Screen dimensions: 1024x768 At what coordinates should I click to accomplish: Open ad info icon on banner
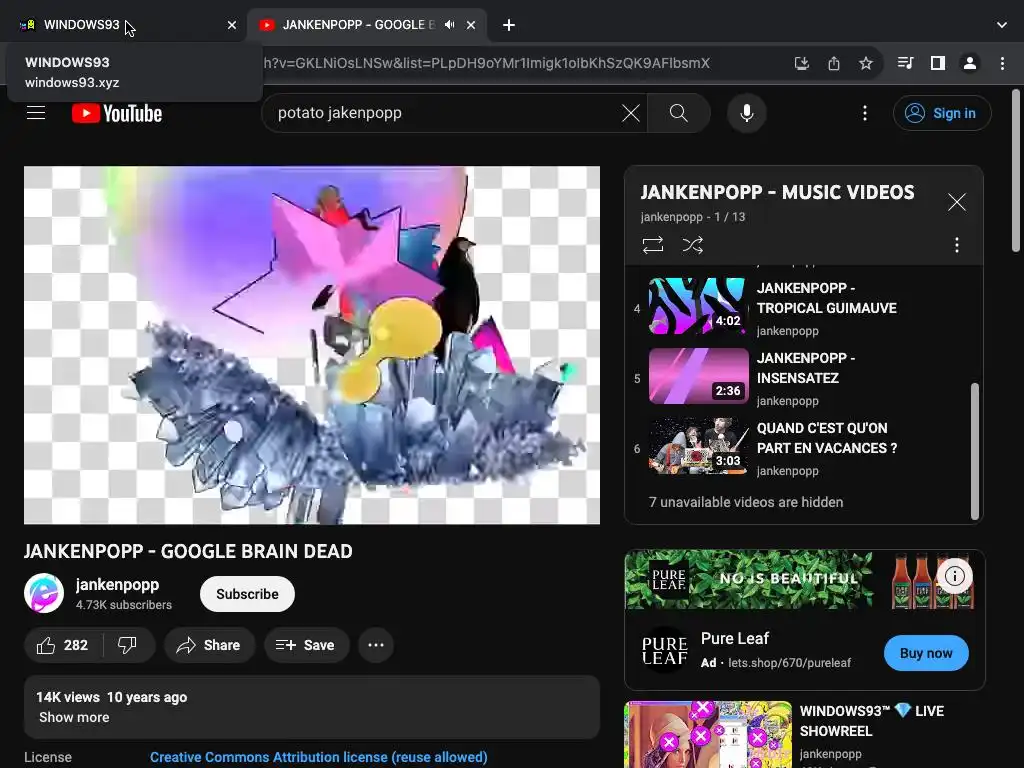(954, 576)
